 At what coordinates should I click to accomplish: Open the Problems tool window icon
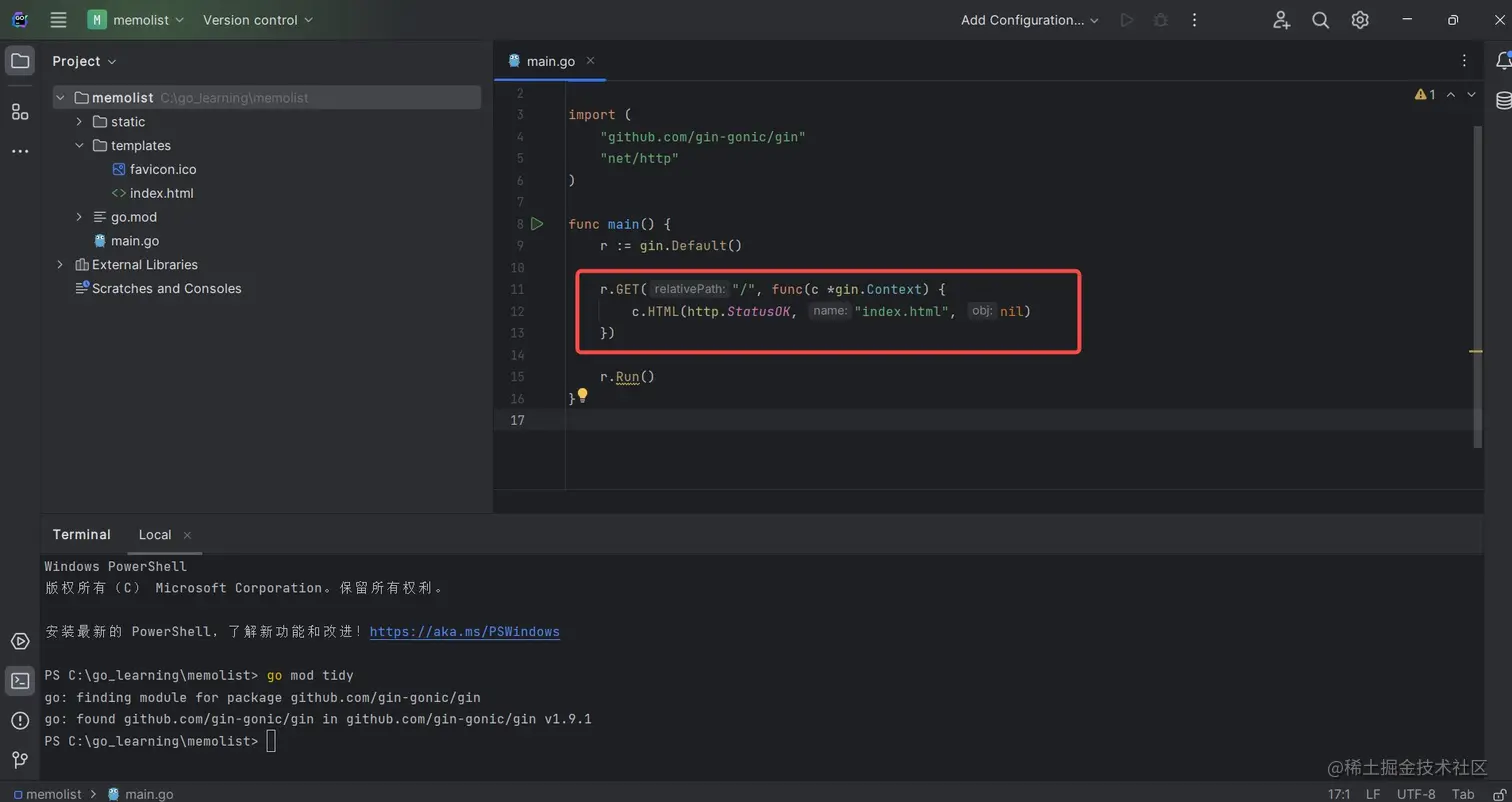pos(20,720)
